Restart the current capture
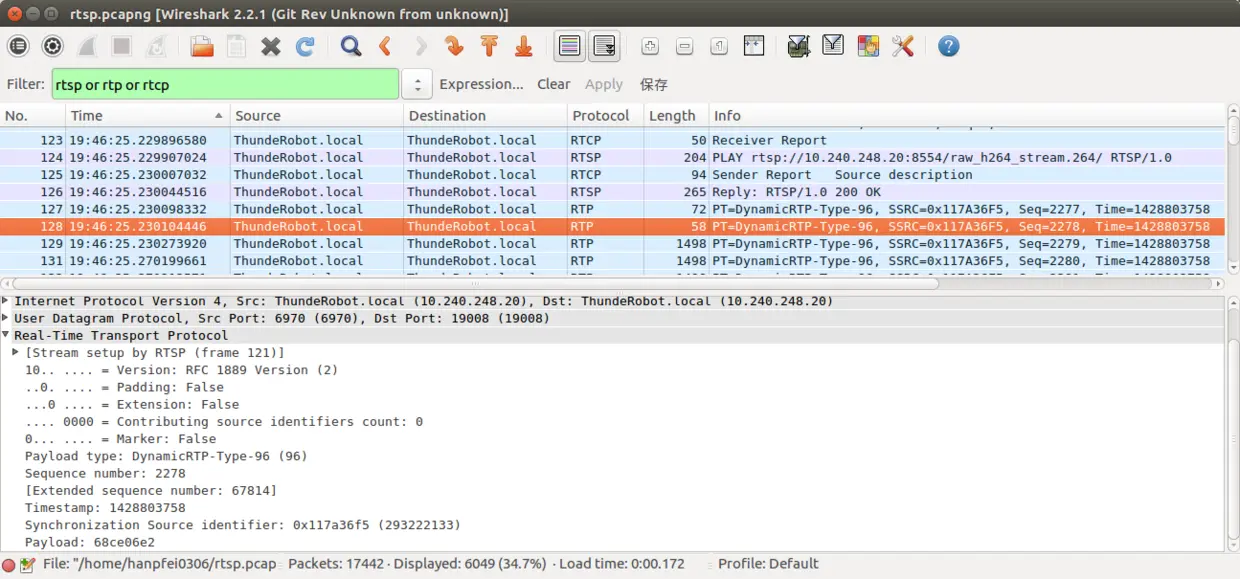The height and width of the screenshot is (579, 1240). tap(156, 46)
